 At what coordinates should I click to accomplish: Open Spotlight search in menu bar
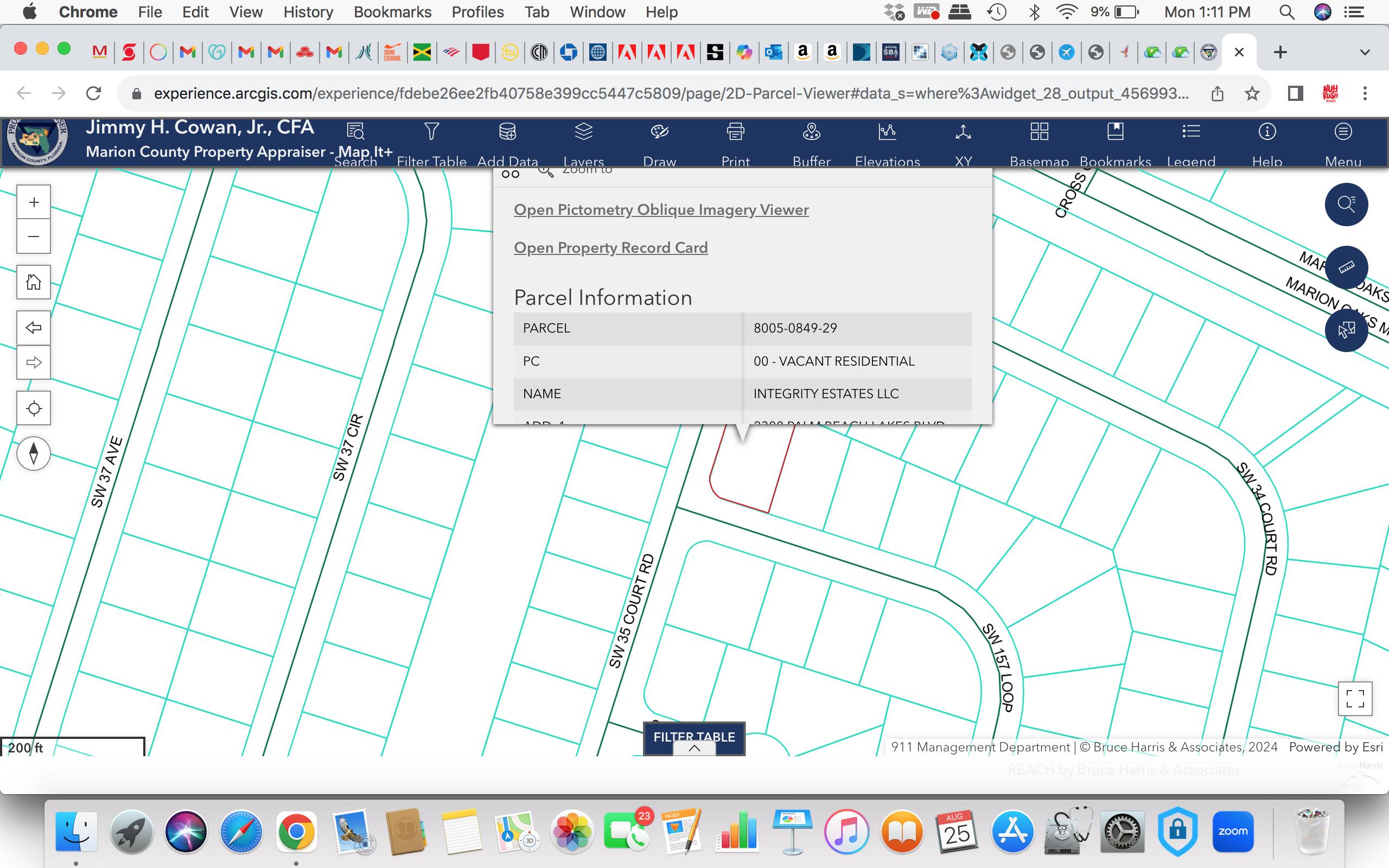click(x=1287, y=12)
